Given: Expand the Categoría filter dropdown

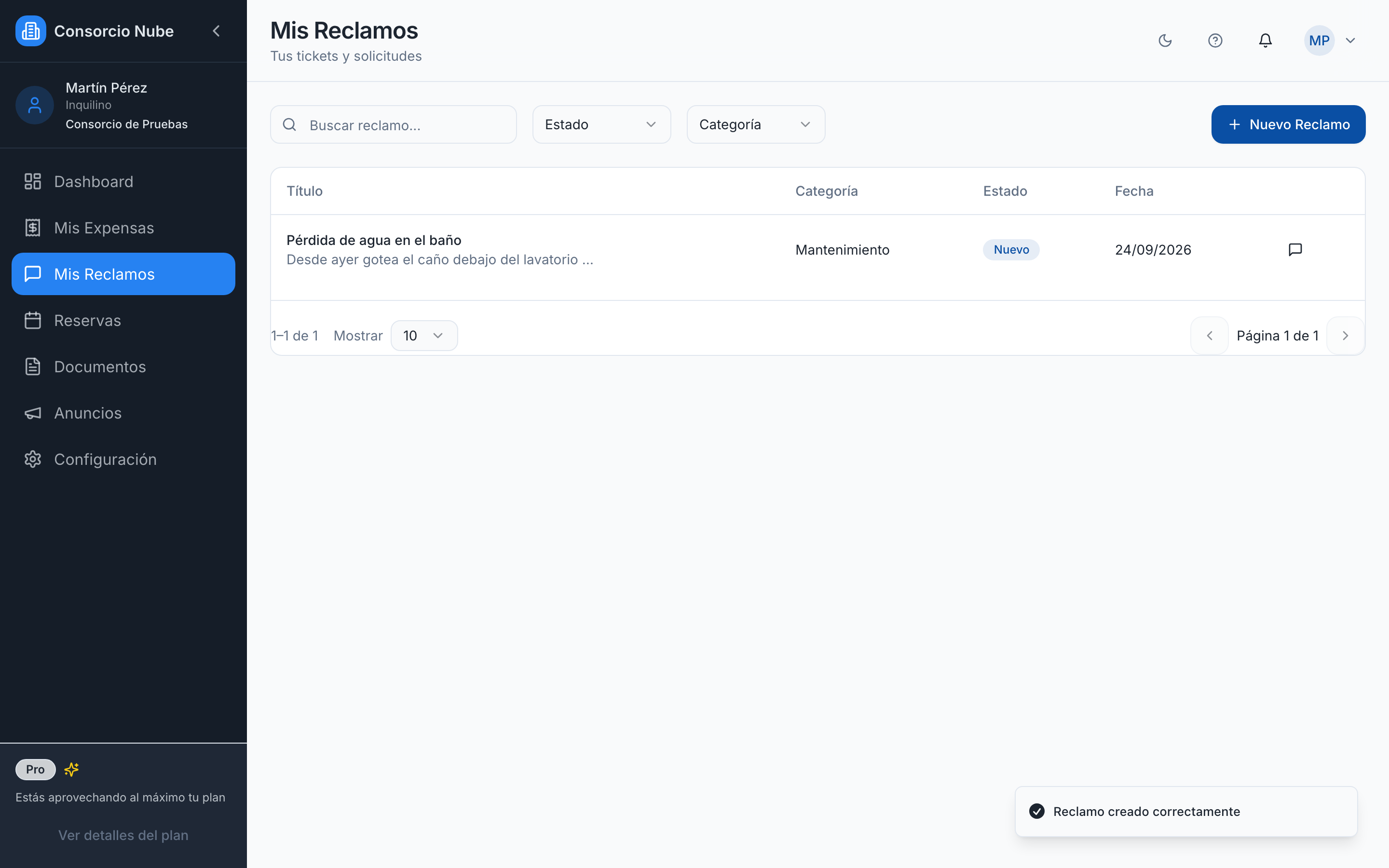Looking at the screenshot, I should (x=756, y=124).
